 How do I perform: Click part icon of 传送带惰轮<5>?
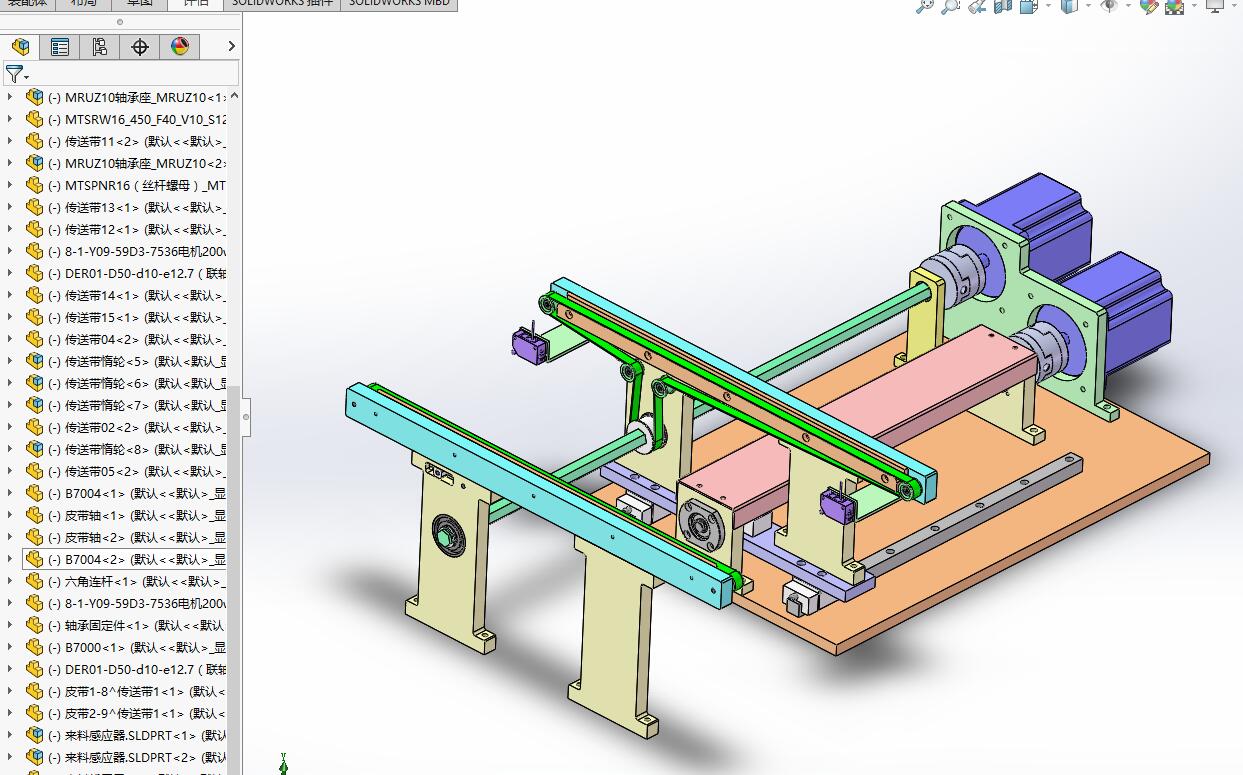[x=35, y=361]
